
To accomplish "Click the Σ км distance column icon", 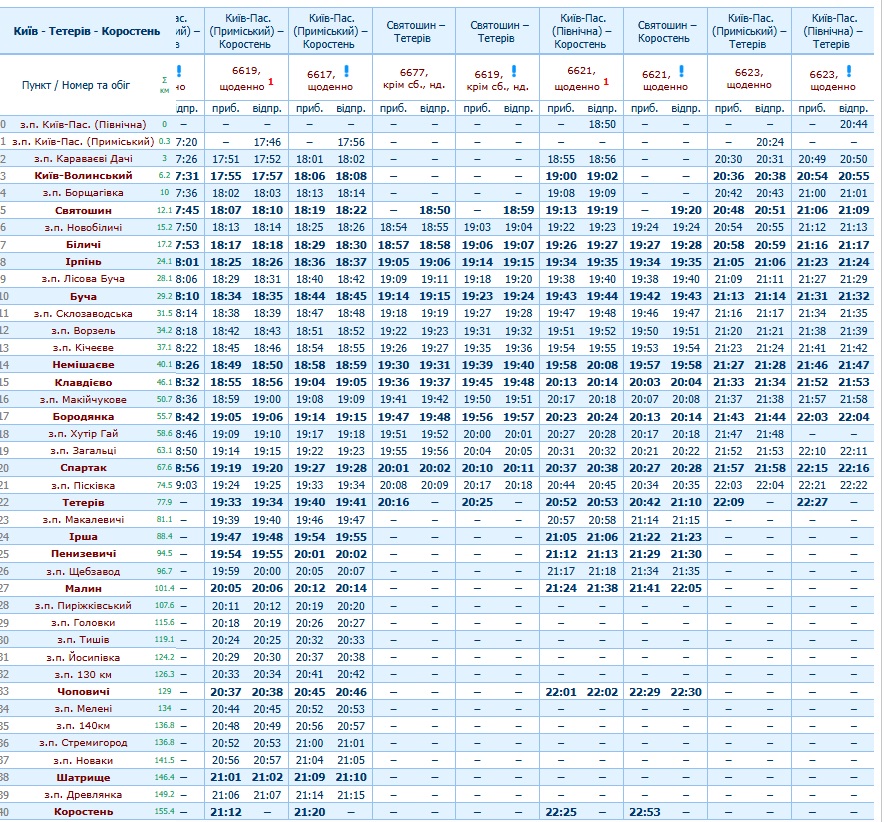I will tap(165, 84).
